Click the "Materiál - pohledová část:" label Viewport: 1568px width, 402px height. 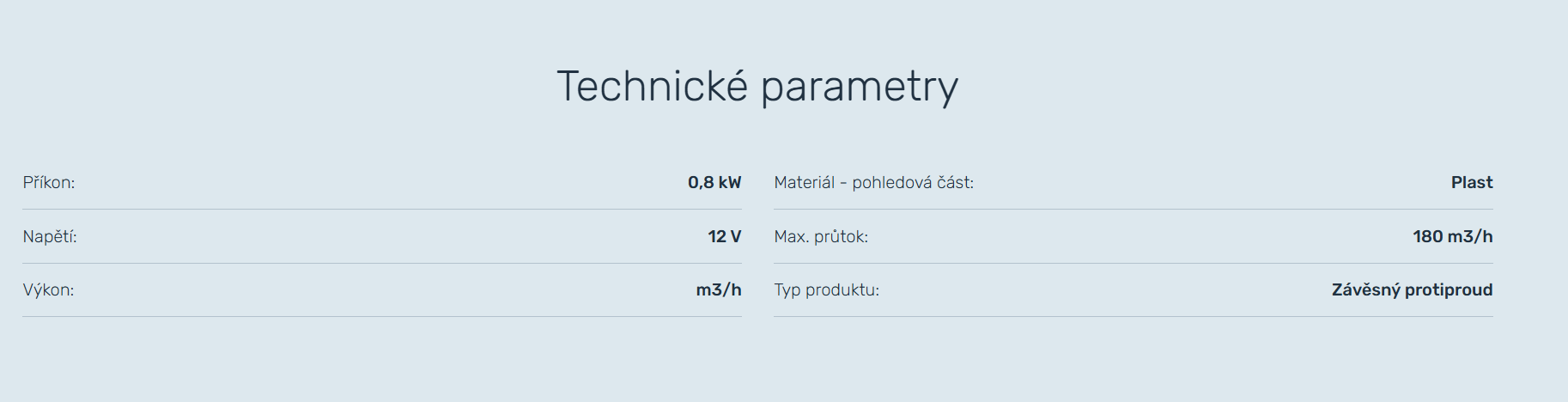pos(873,183)
